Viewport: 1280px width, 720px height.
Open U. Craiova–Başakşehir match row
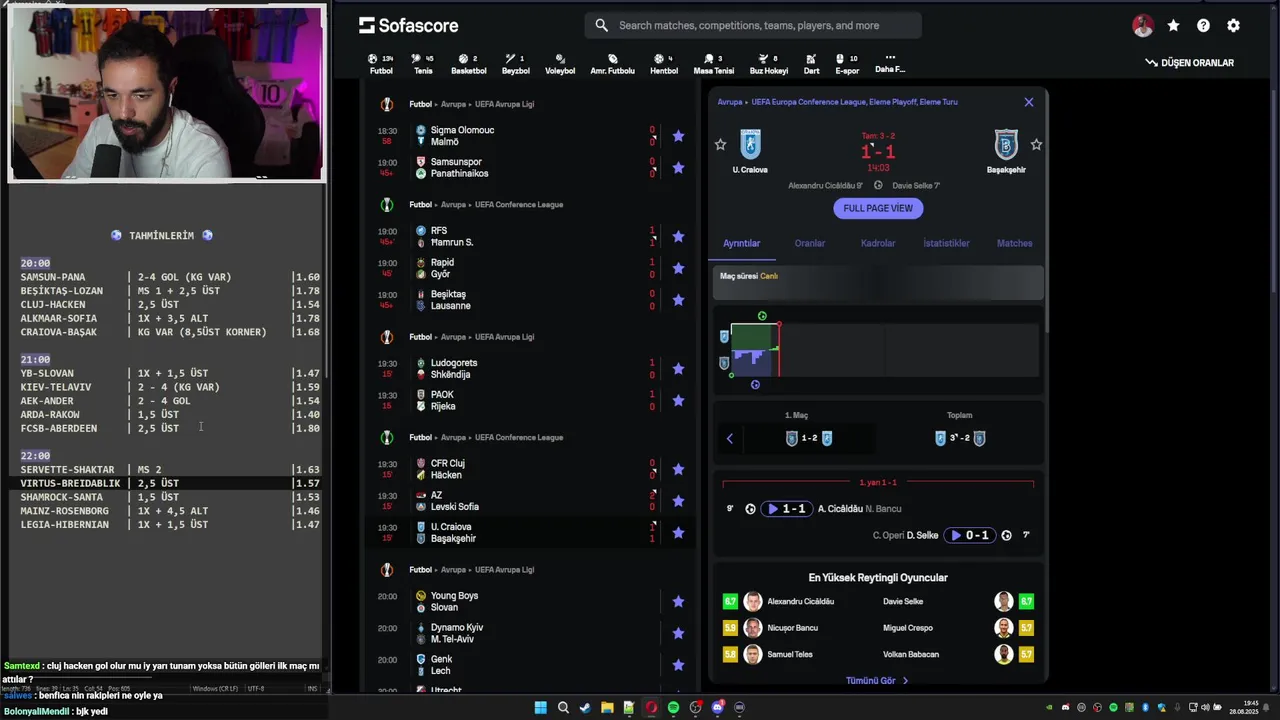click(530, 533)
